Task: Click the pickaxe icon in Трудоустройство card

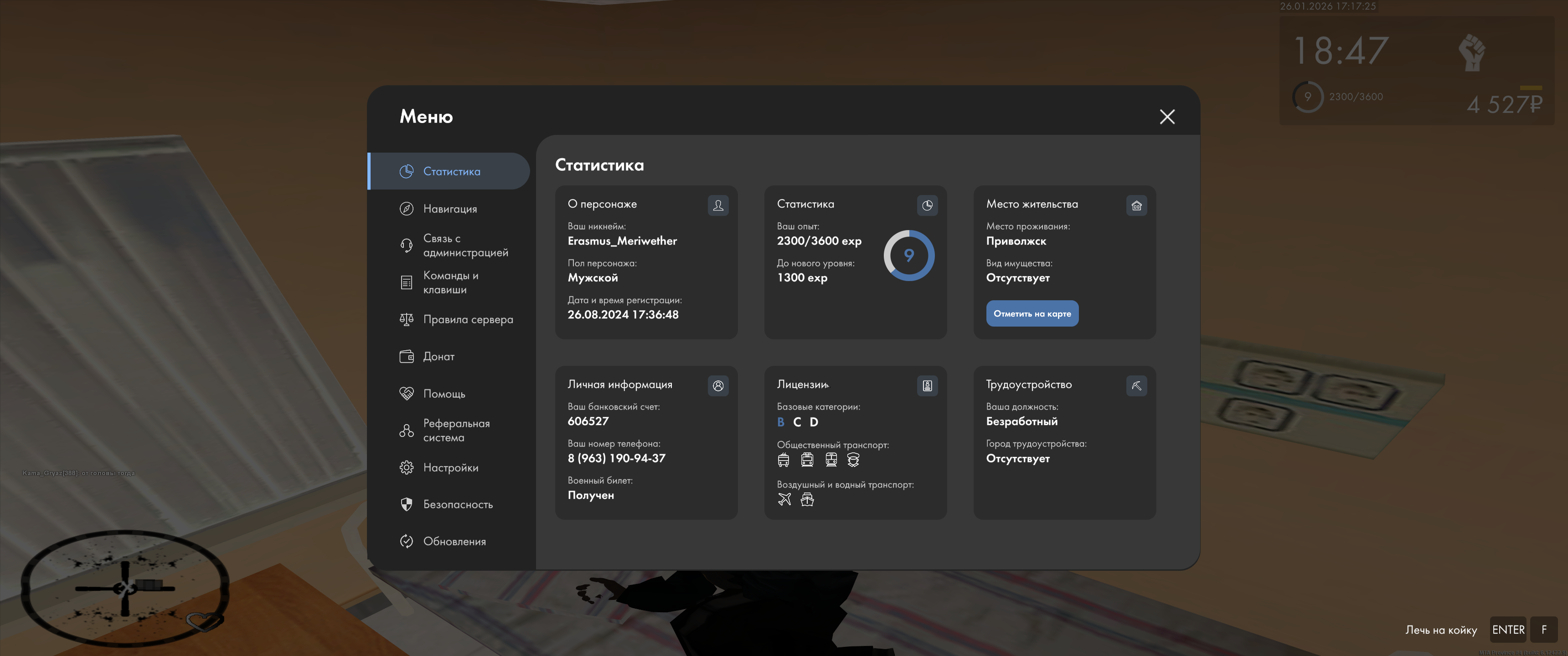Action: [1136, 385]
